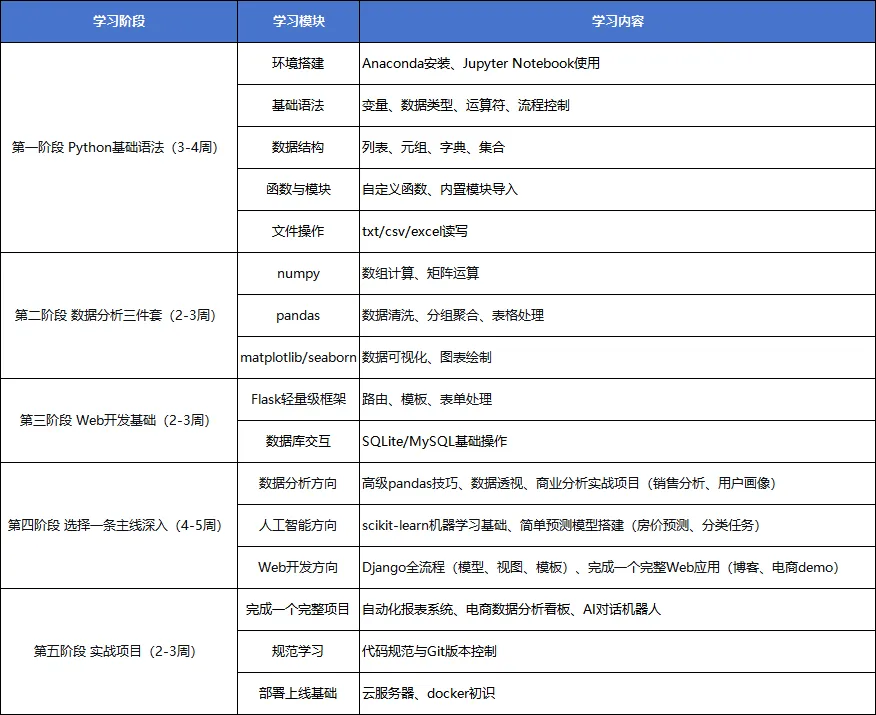Click the 学习模块 column header
The width and height of the screenshot is (876, 715).
pyautogui.click(x=298, y=21)
